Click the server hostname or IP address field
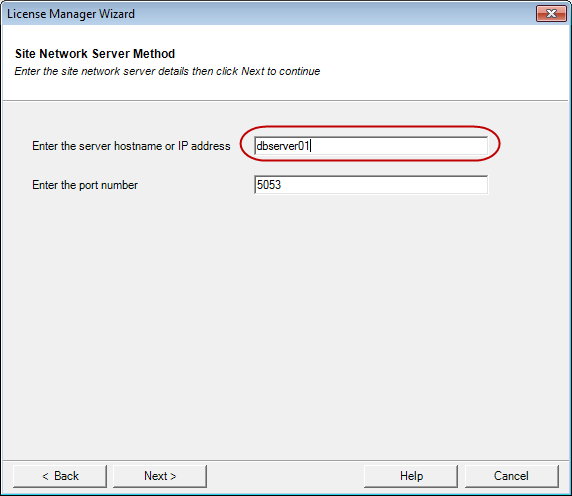Viewport: 572px width, 496px height. 371,146
